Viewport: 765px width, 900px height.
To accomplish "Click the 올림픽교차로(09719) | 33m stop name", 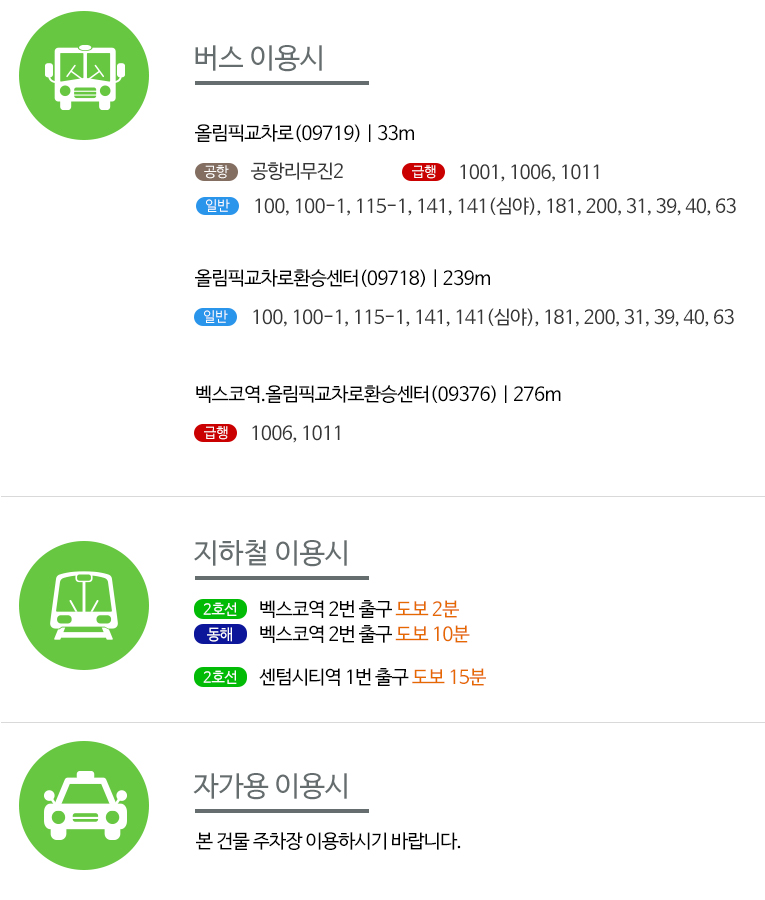I will point(304,133).
